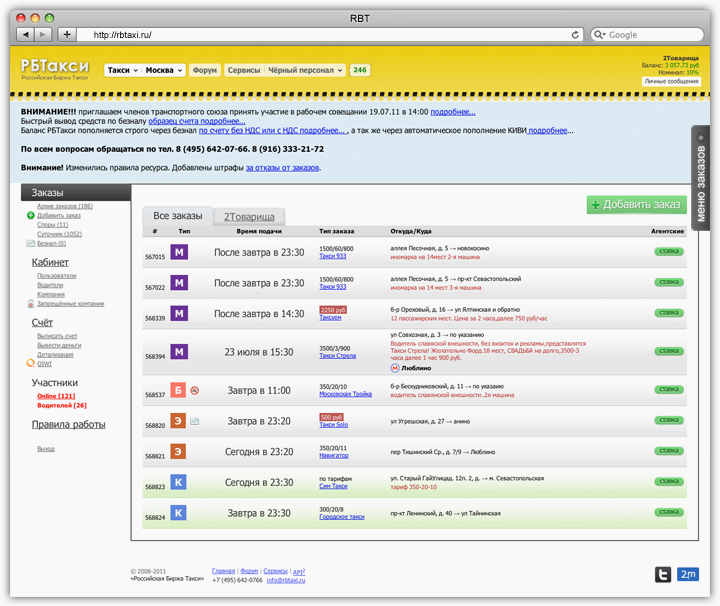Open the Кабинет sidebar heading
720x606 pixels.
[x=50, y=263]
